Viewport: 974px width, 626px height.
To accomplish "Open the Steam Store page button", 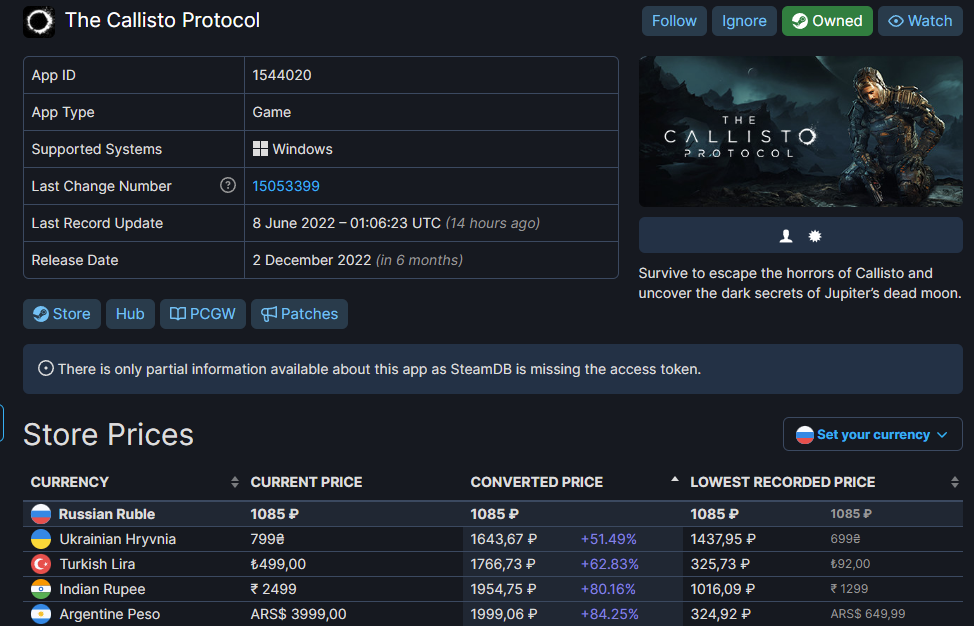I will pos(61,314).
